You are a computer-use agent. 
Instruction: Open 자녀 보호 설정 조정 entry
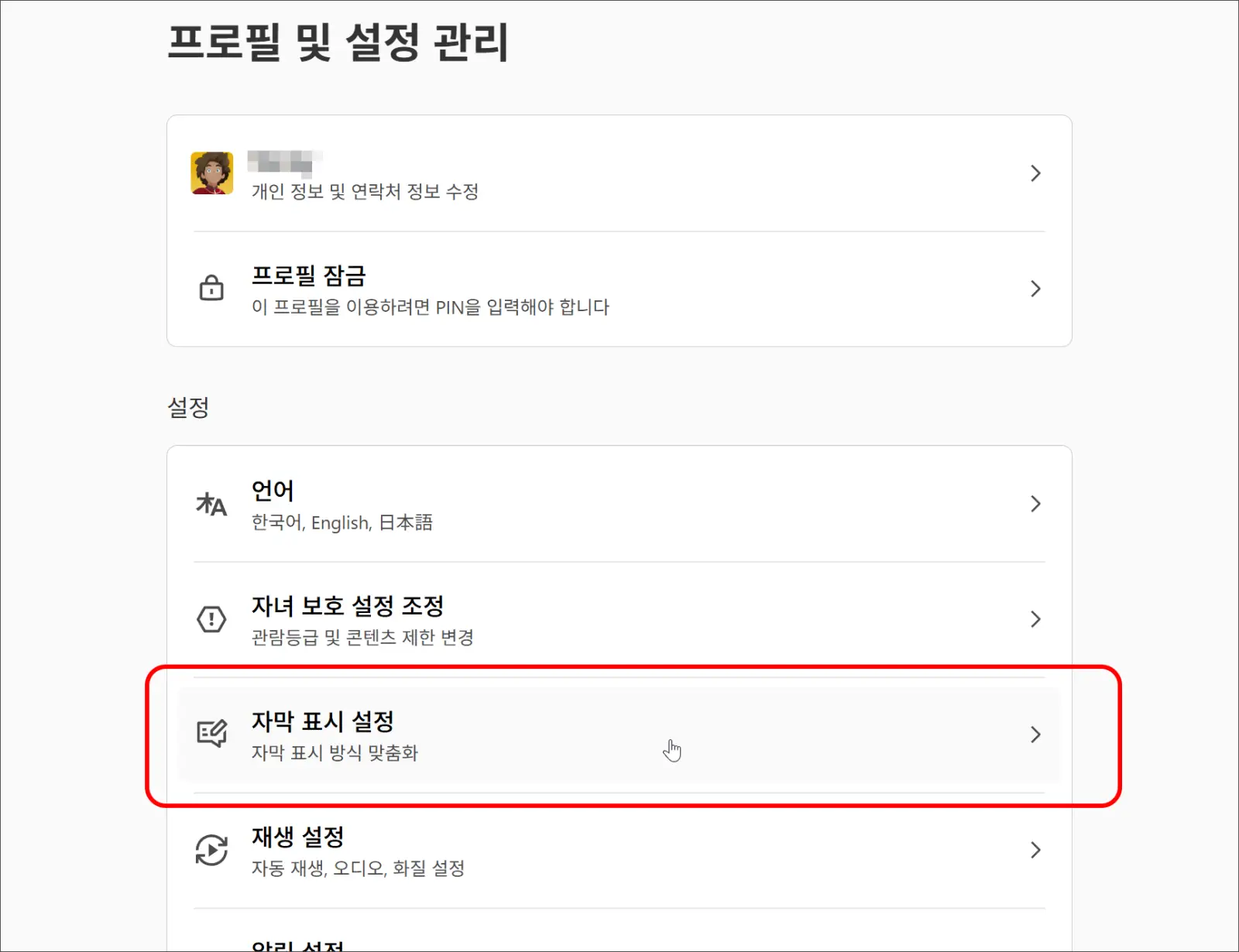(619, 619)
